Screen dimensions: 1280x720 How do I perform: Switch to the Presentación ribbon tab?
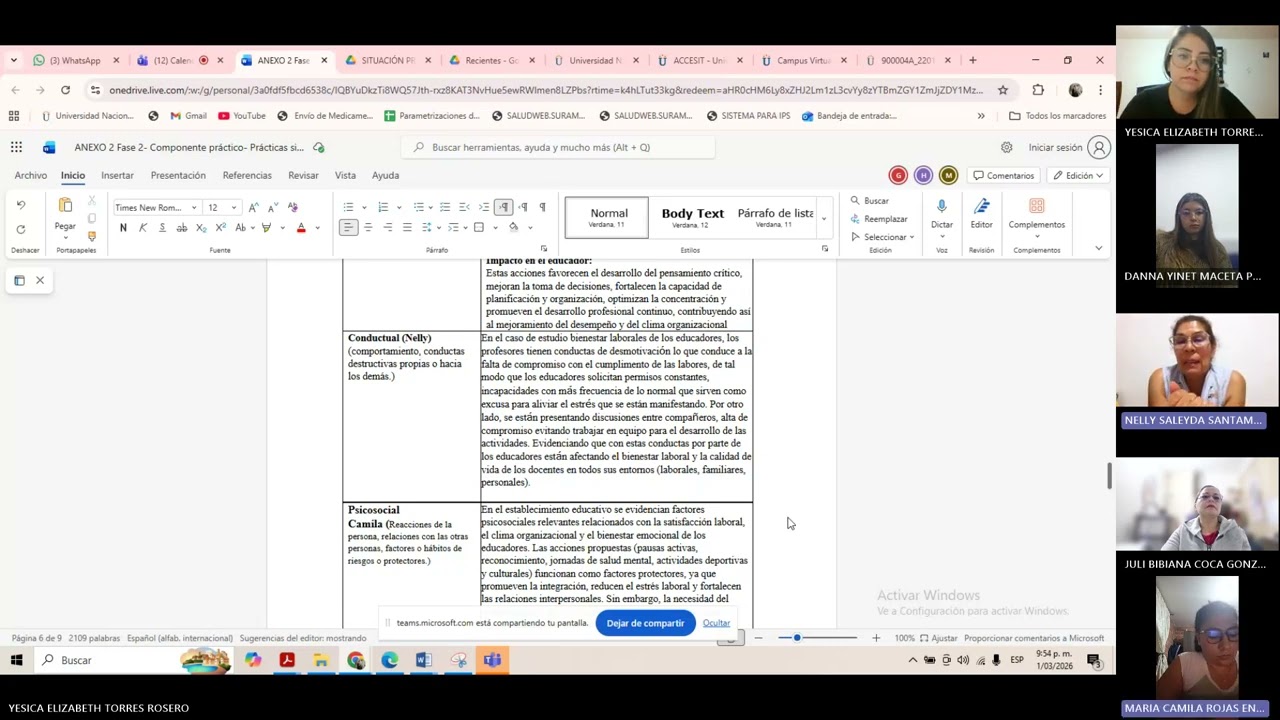coord(178,175)
